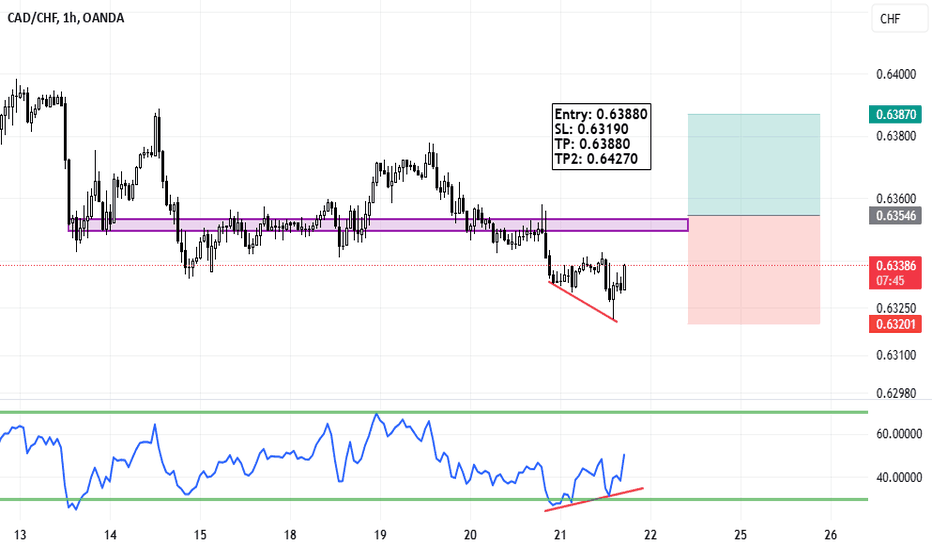Click the 40.00000 RSI axis label
Image resolution: width=932 pixels, height=550 pixels.
click(x=899, y=477)
